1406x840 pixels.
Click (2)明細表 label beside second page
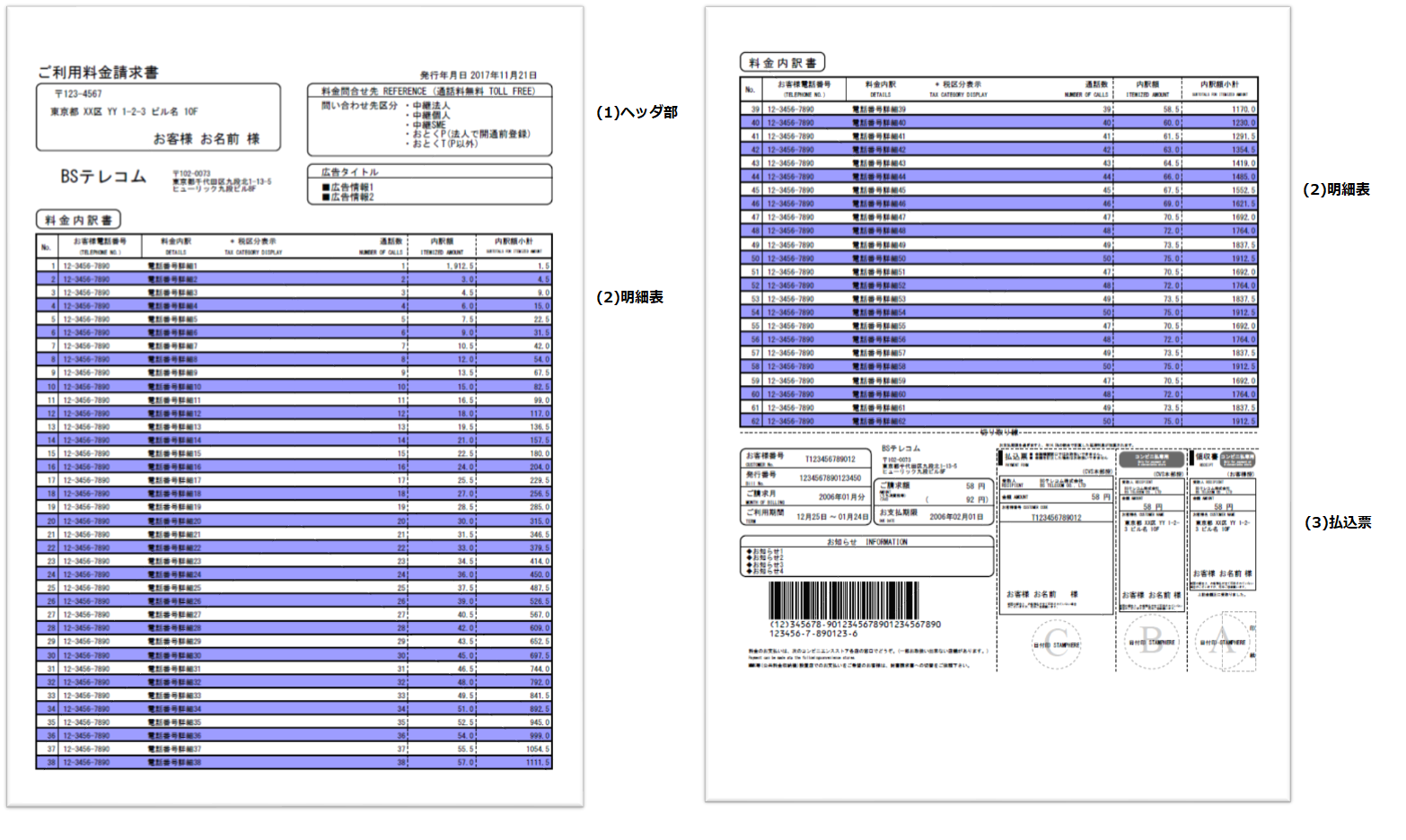tap(1336, 189)
